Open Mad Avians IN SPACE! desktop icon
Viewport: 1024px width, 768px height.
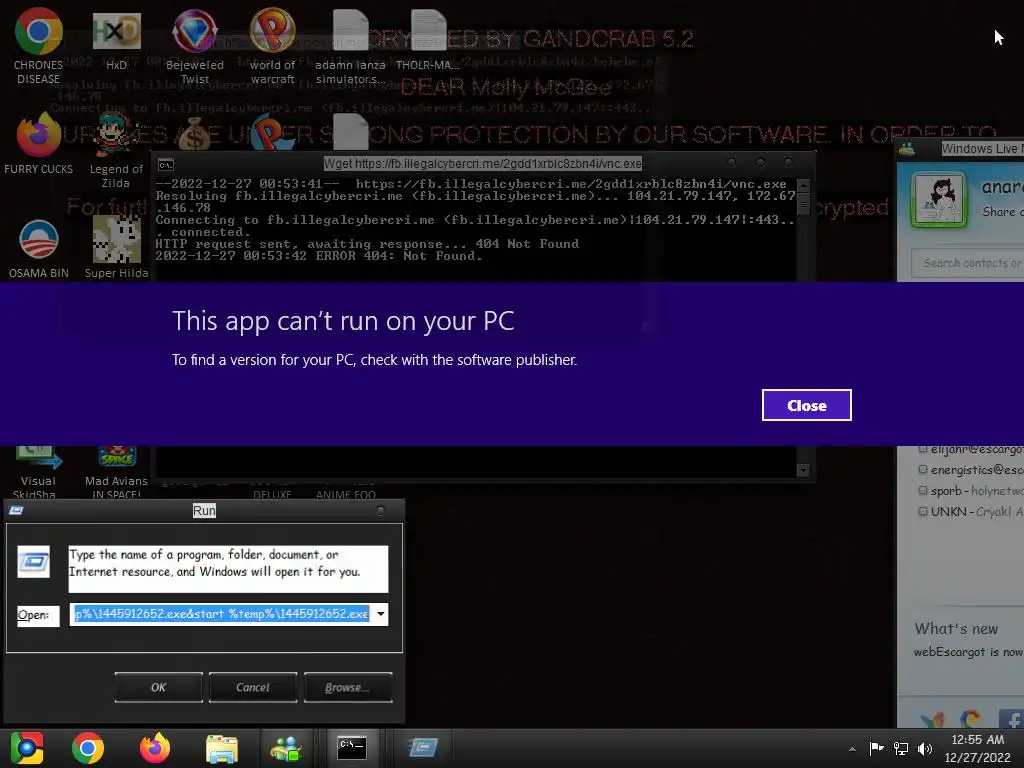pyautogui.click(x=116, y=472)
